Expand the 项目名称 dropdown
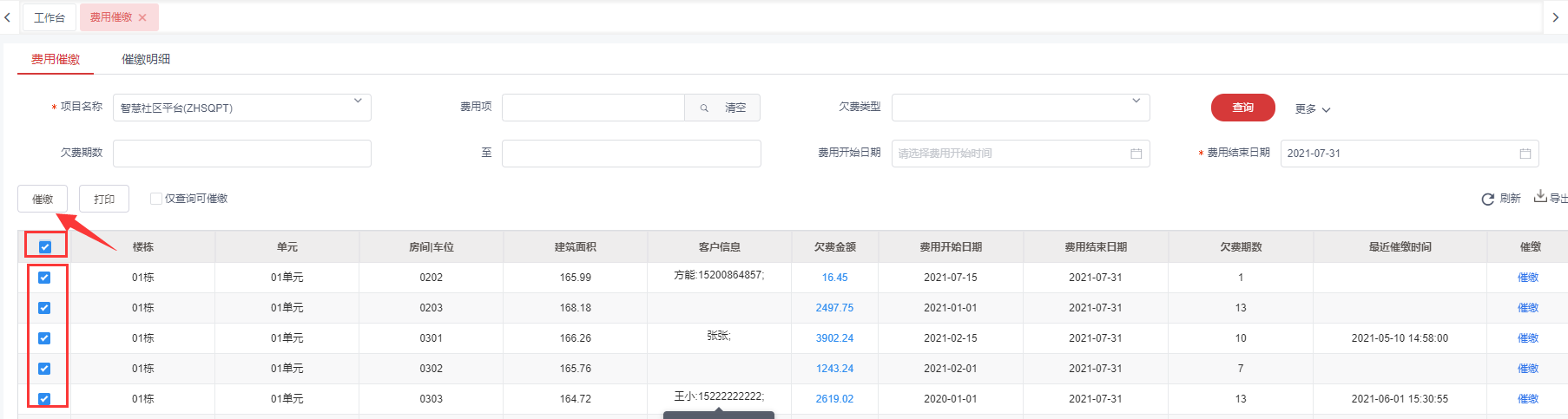Viewport: 1568px width, 419px height. [357, 101]
